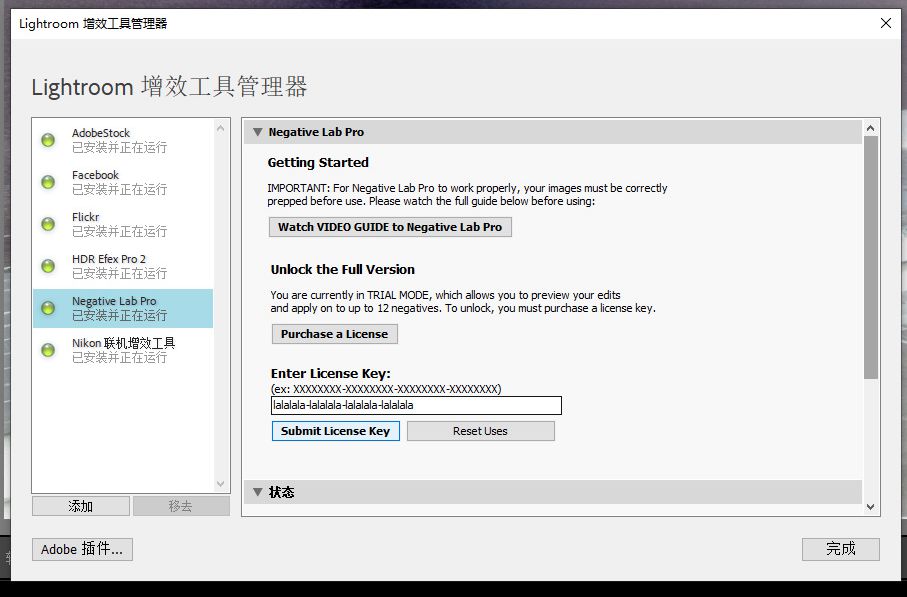The width and height of the screenshot is (907, 597).
Task: Click the Getting Started heading
Action: (x=318, y=163)
